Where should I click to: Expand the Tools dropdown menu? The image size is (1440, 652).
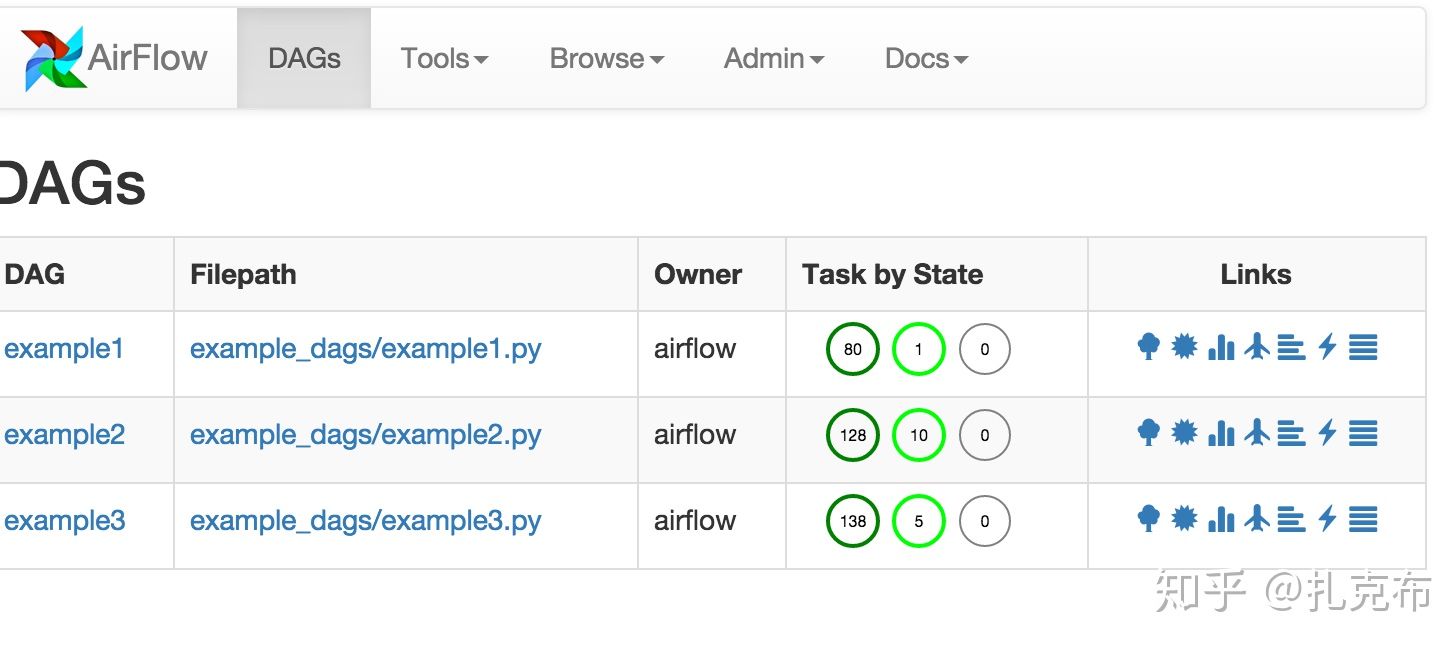[444, 58]
